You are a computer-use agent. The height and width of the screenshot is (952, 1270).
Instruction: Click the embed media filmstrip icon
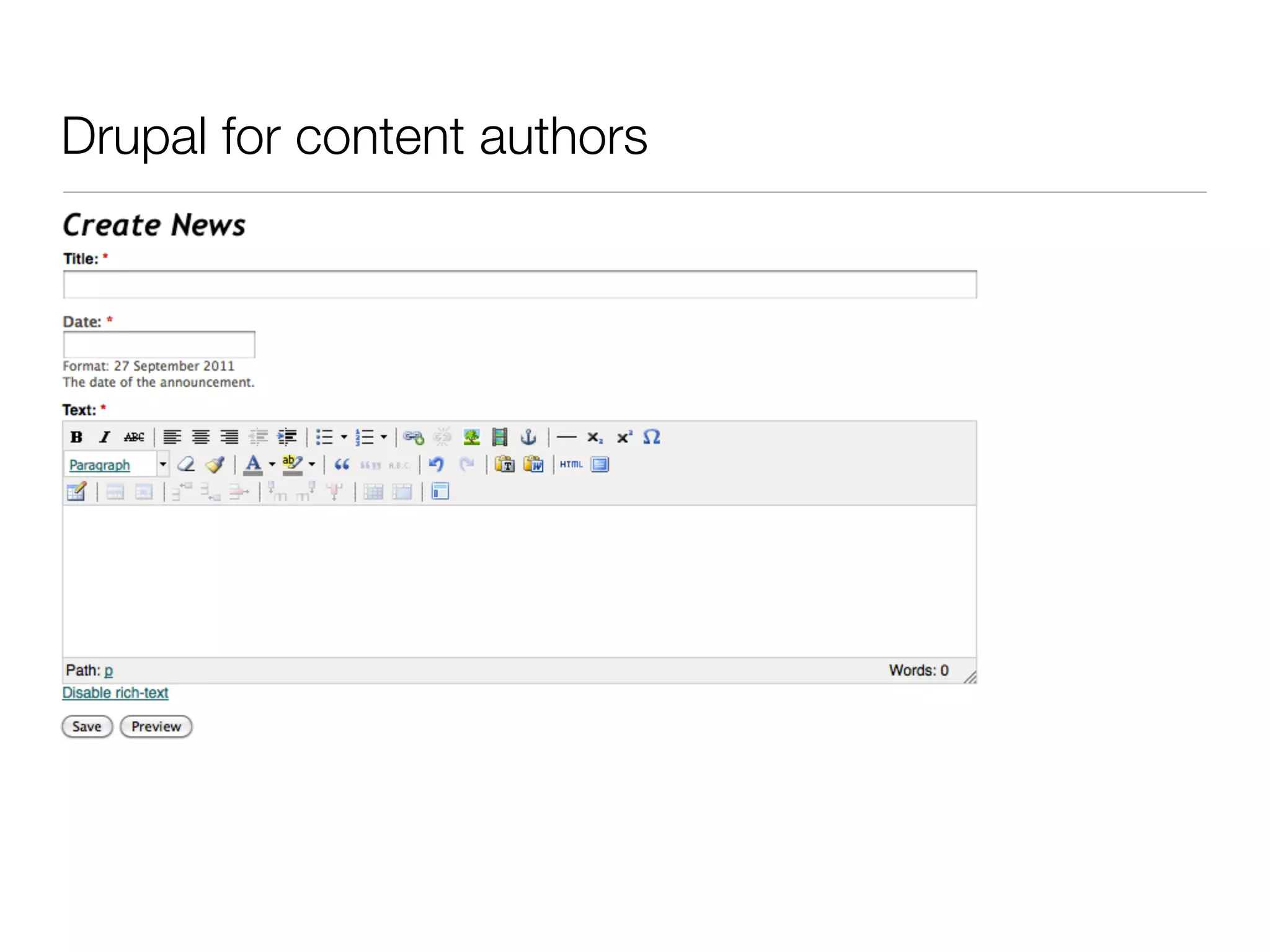[x=500, y=437]
